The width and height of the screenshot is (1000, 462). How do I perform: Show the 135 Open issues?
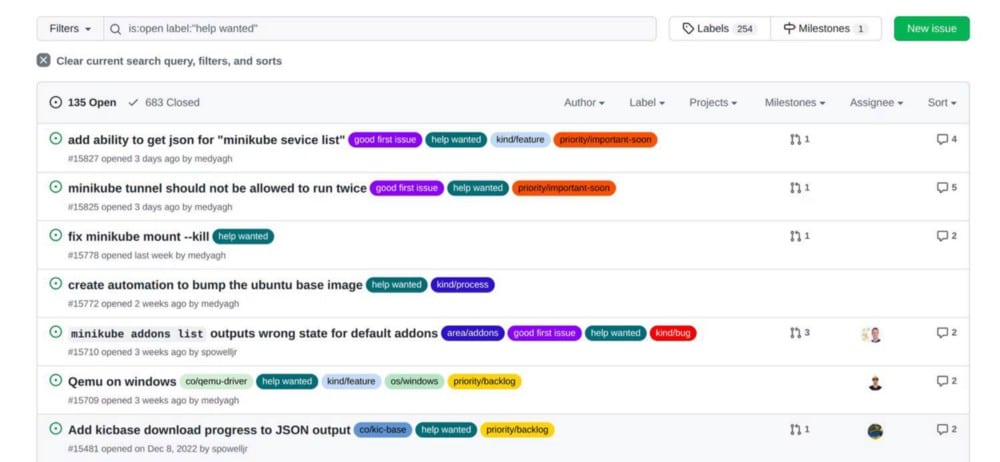tap(83, 102)
